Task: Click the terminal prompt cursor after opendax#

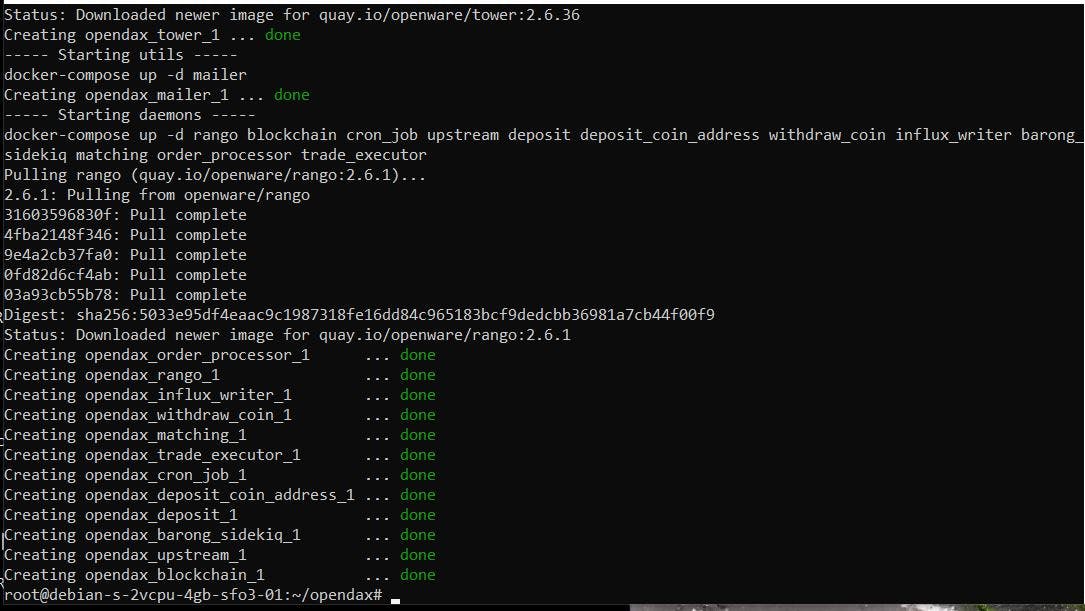Action: pos(395,600)
